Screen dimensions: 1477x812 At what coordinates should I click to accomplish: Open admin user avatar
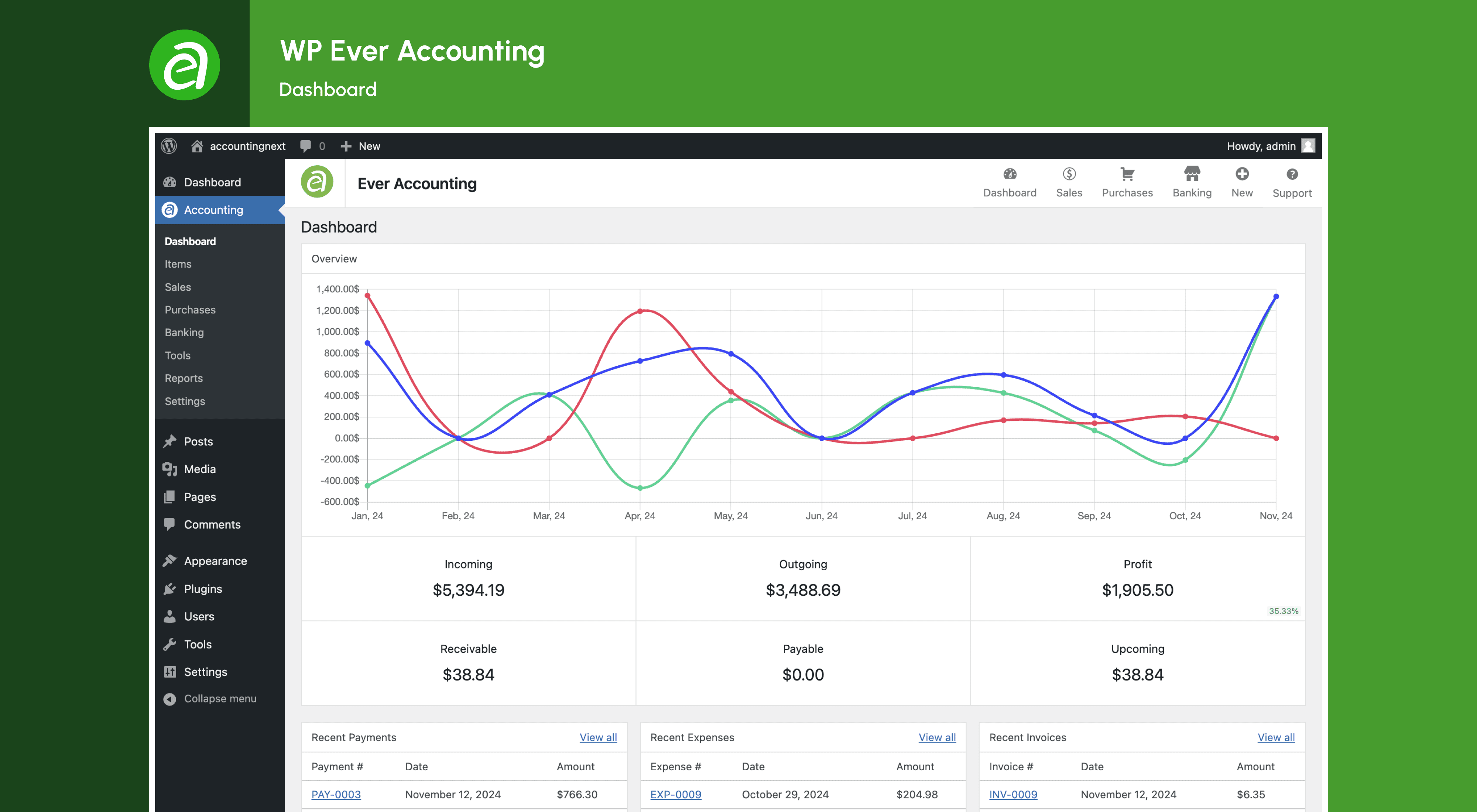tap(1308, 146)
